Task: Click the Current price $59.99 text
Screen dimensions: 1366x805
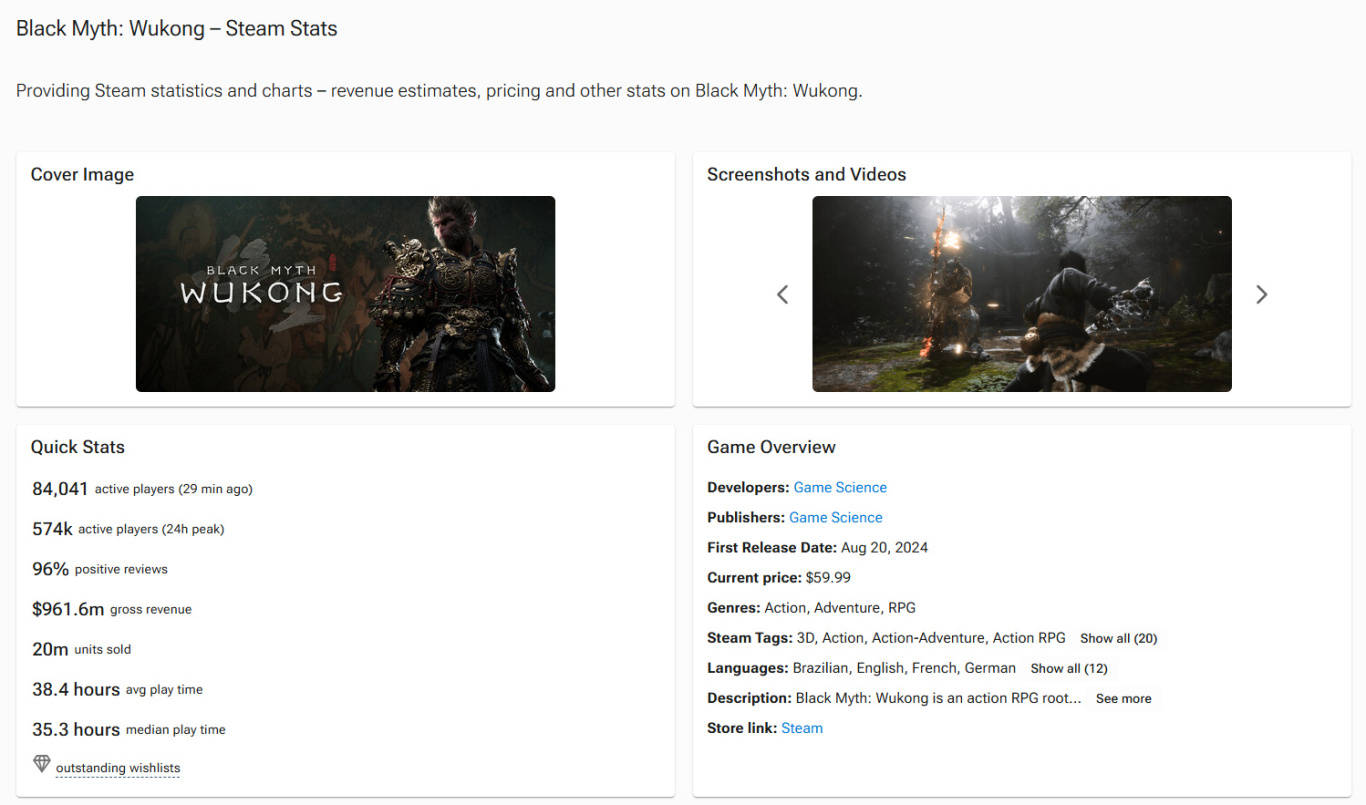Action: click(x=779, y=577)
